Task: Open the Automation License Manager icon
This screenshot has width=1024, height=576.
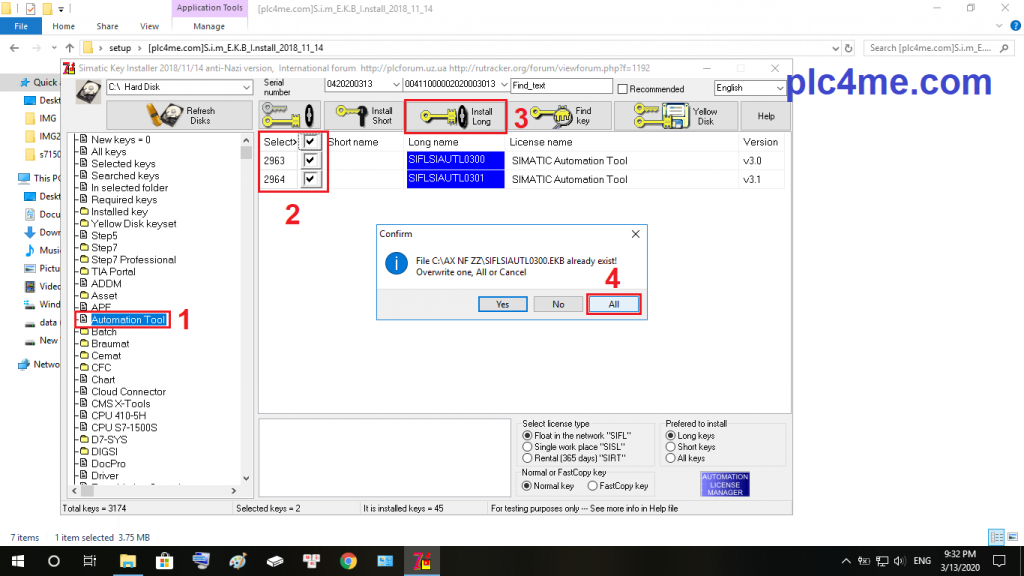Action: pyautogui.click(x=725, y=484)
